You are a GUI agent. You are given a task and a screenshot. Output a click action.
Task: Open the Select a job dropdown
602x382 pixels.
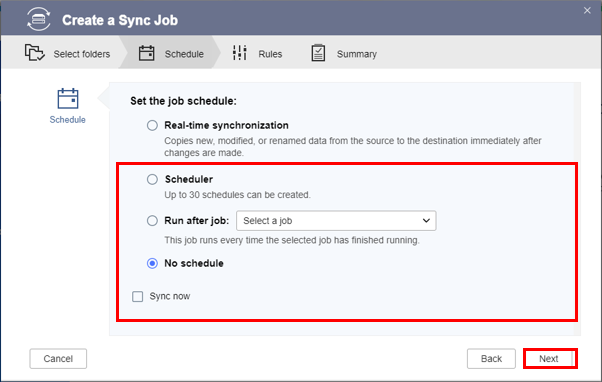point(336,221)
